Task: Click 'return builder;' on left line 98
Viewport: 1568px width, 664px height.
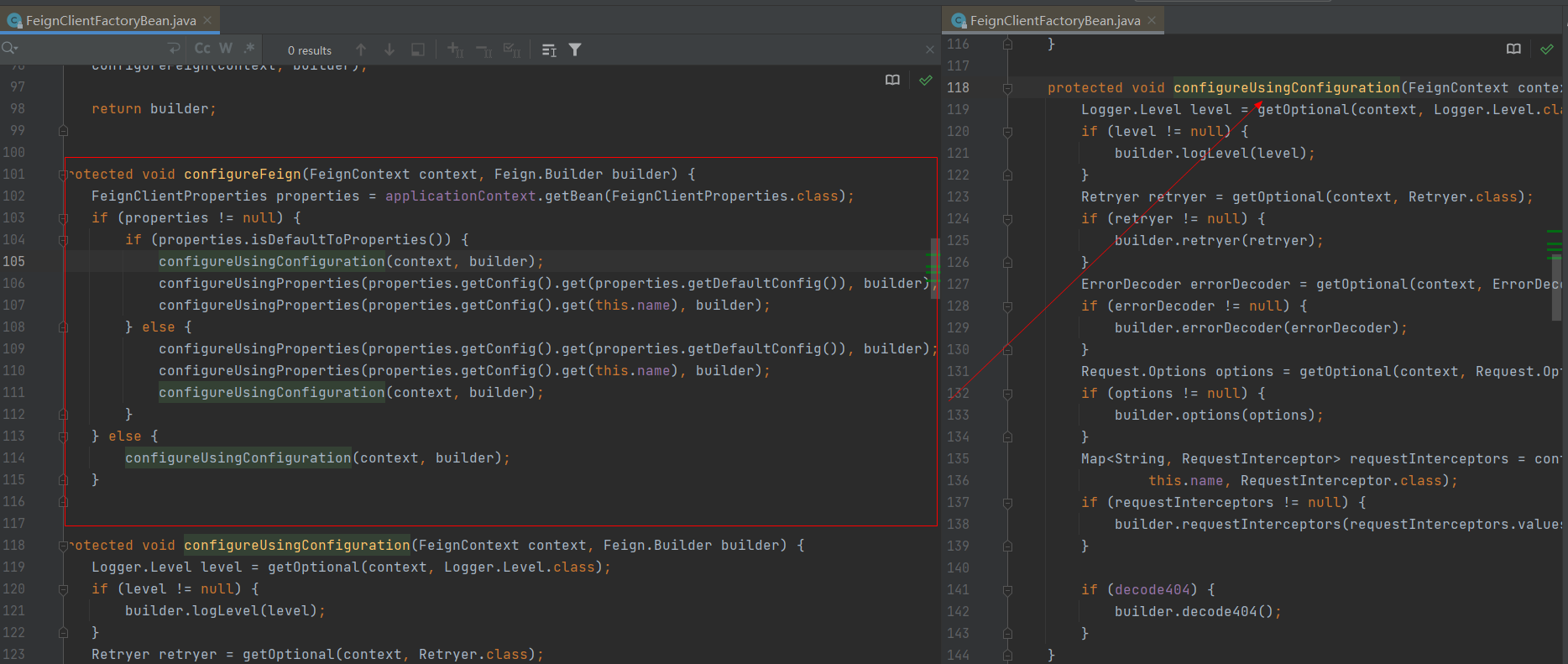Action: tap(154, 108)
